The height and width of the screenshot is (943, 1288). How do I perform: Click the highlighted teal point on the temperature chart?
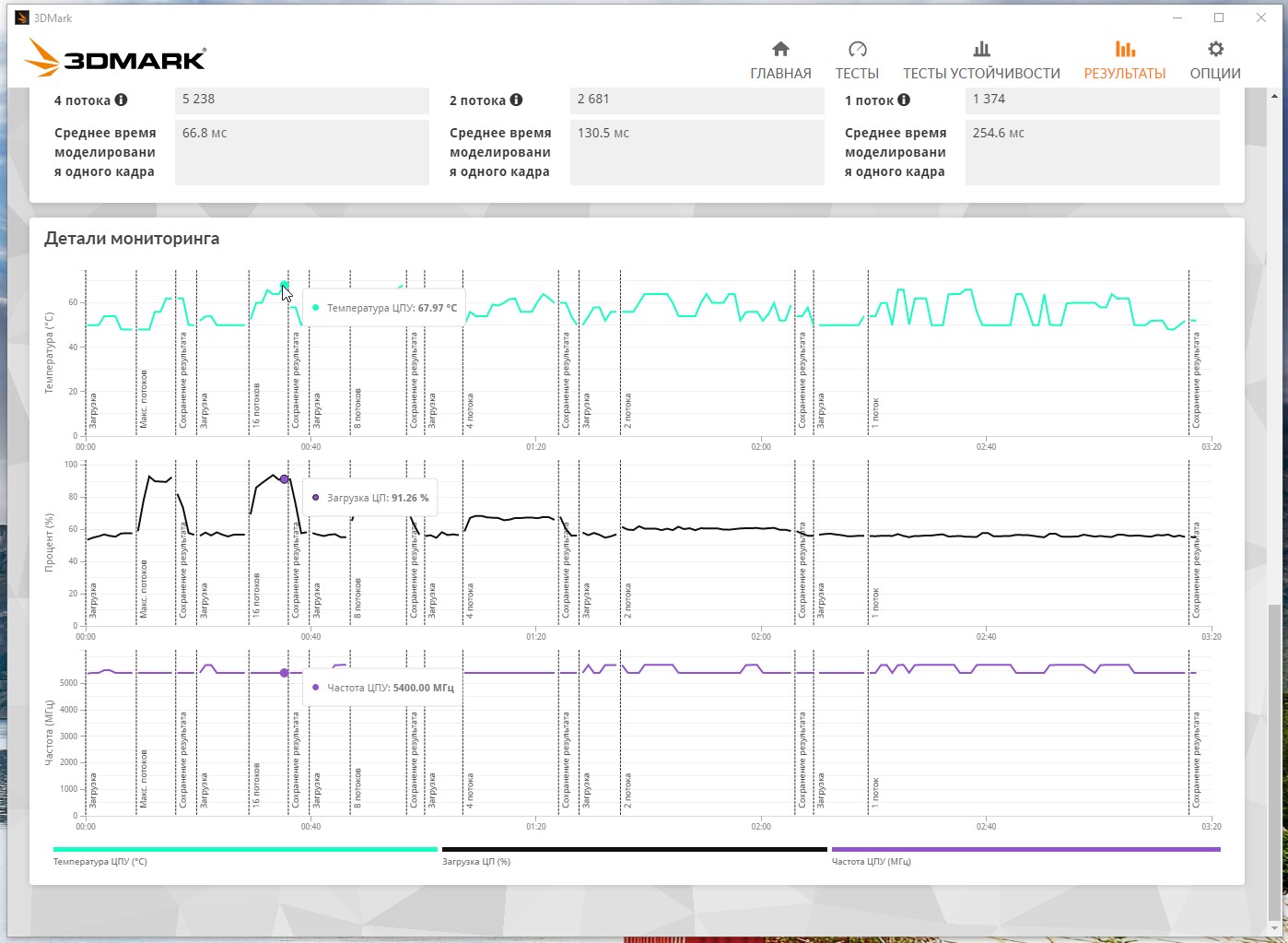pyautogui.click(x=285, y=285)
